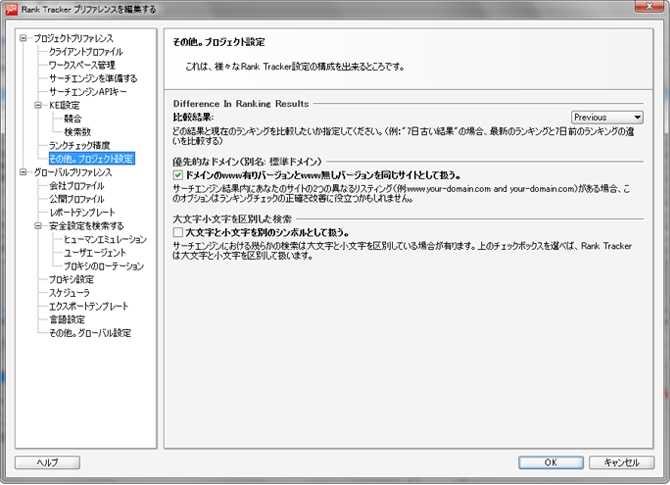Open サーチエンジンAPIキー settings
670x485 pixels.
point(88,92)
